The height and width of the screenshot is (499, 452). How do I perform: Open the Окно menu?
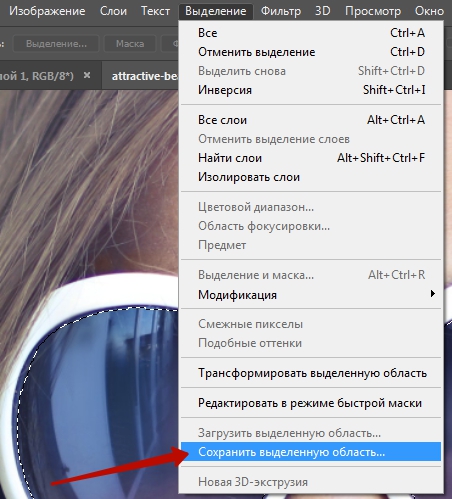[x=429, y=11]
